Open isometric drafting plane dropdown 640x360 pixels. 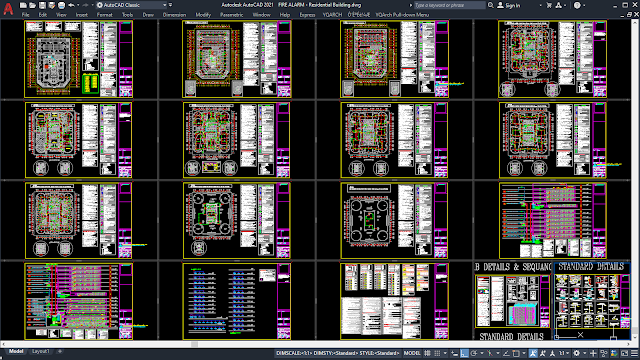click(498, 353)
